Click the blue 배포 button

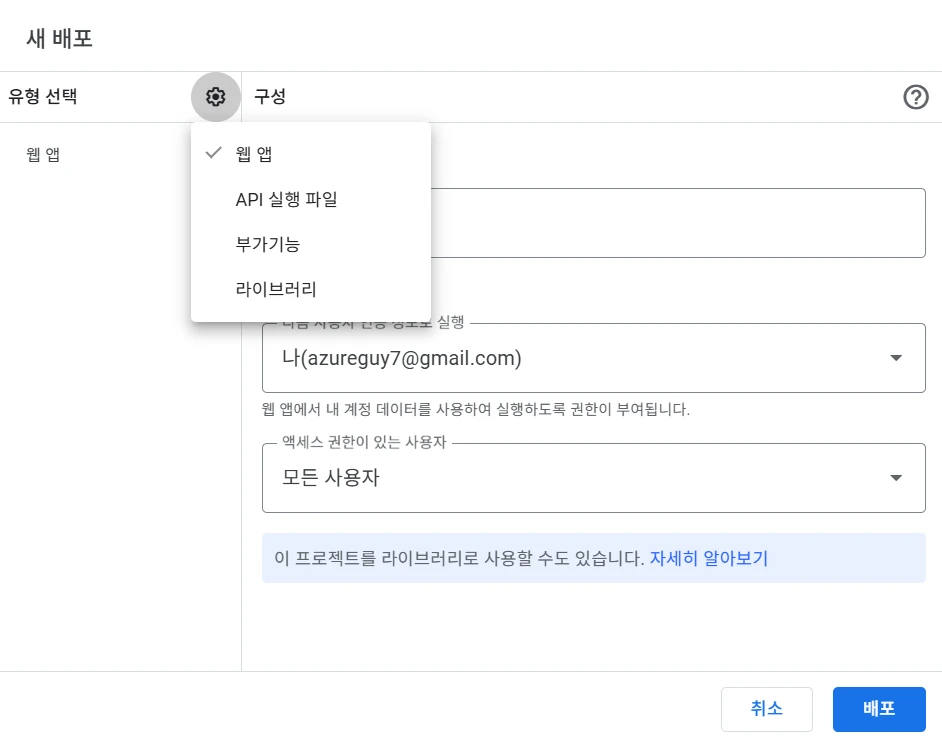point(878,709)
